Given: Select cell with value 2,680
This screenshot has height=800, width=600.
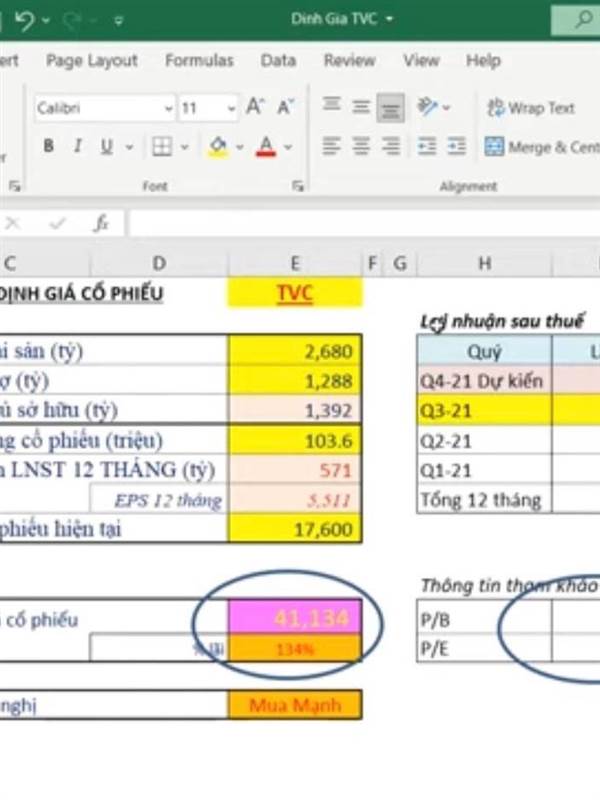Looking at the screenshot, I should [x=295, y=351].
